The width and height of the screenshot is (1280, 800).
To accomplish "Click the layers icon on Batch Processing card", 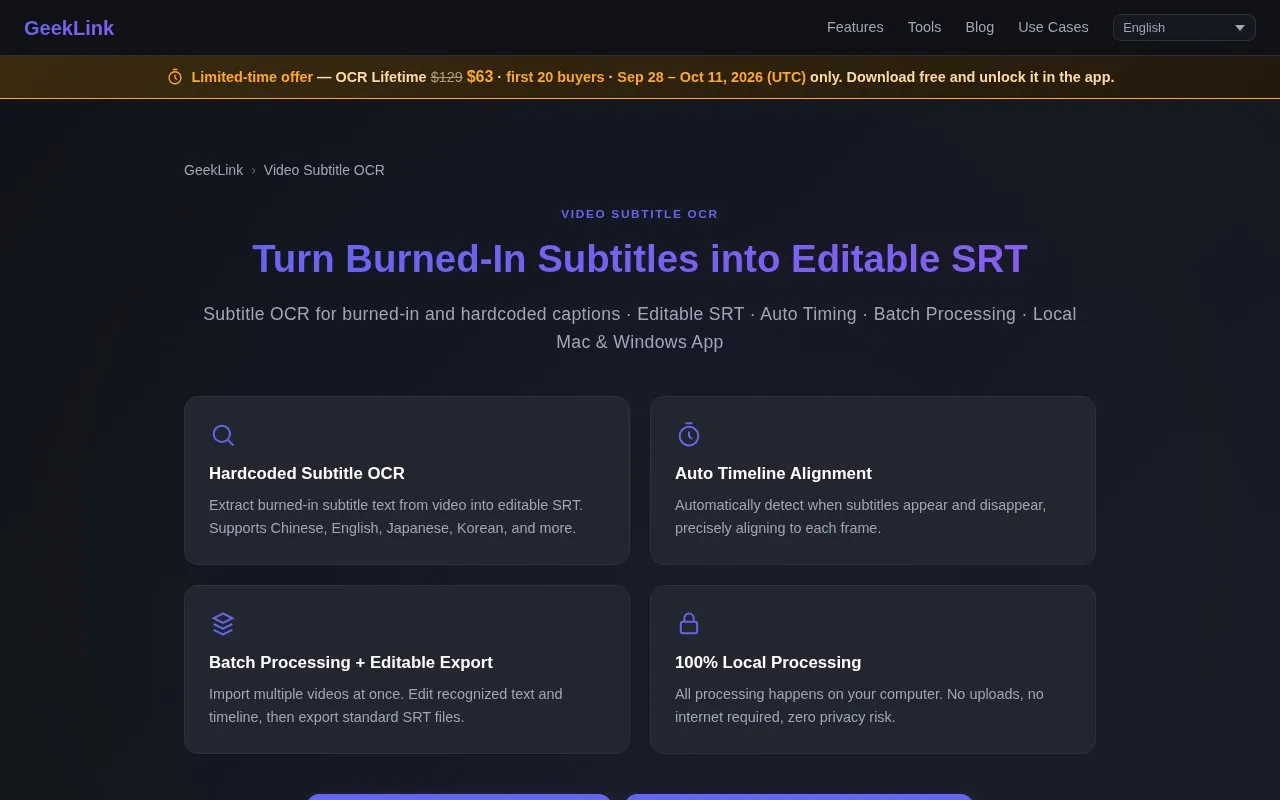I will (223, 624).
